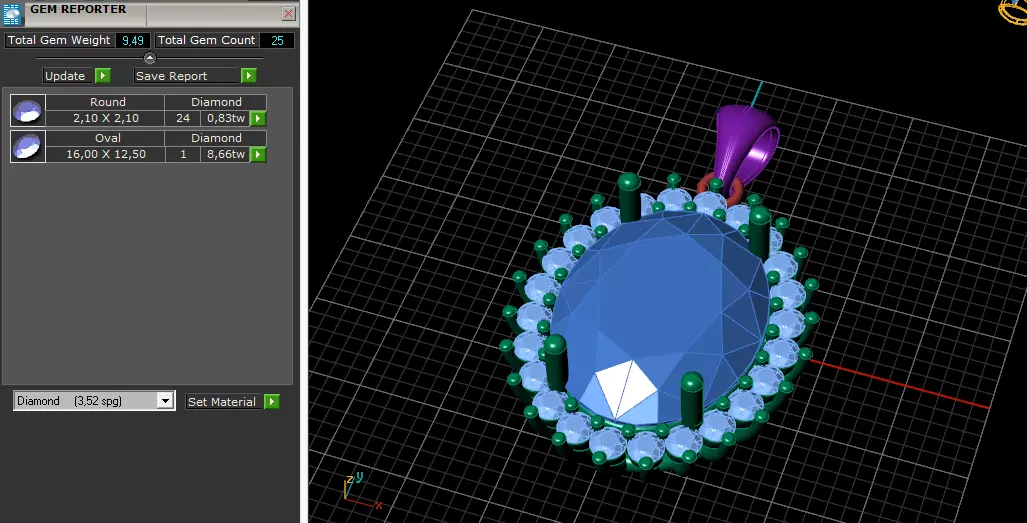
Task: Click the 2,10 X 2,10 size cell
Action: (x=105, y=118)
